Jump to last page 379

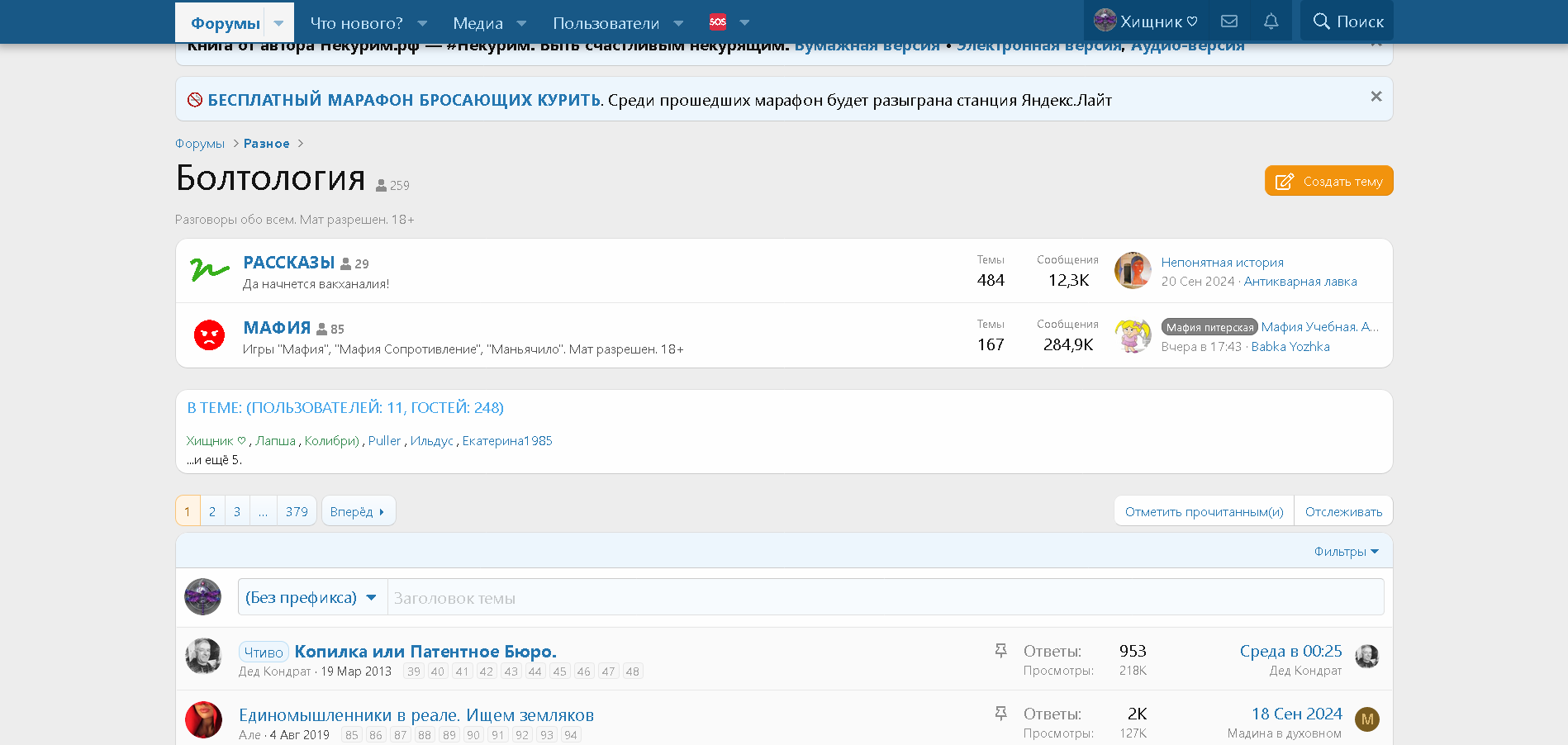pyautogui.click(x=297, y=511)
